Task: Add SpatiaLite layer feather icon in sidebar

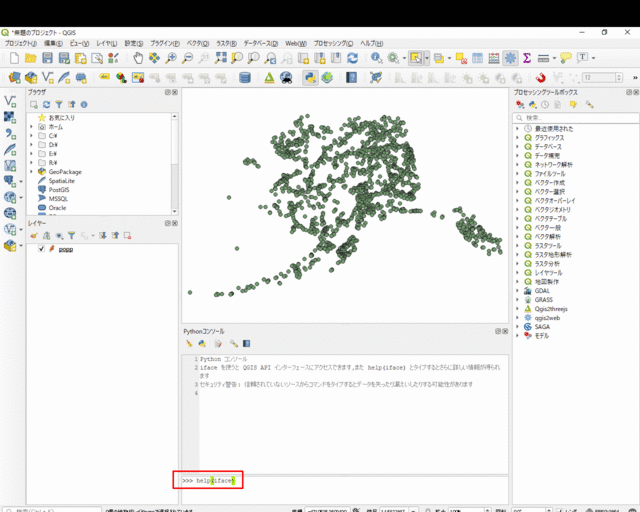Action: [x=10, y=150]
